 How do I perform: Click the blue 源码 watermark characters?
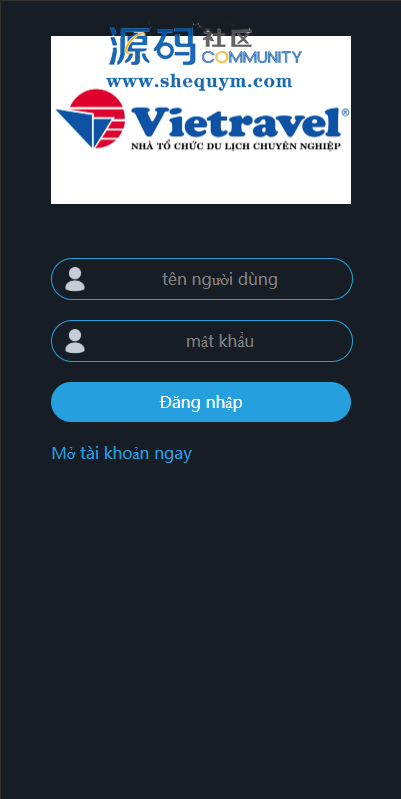[x=152, y=46]
